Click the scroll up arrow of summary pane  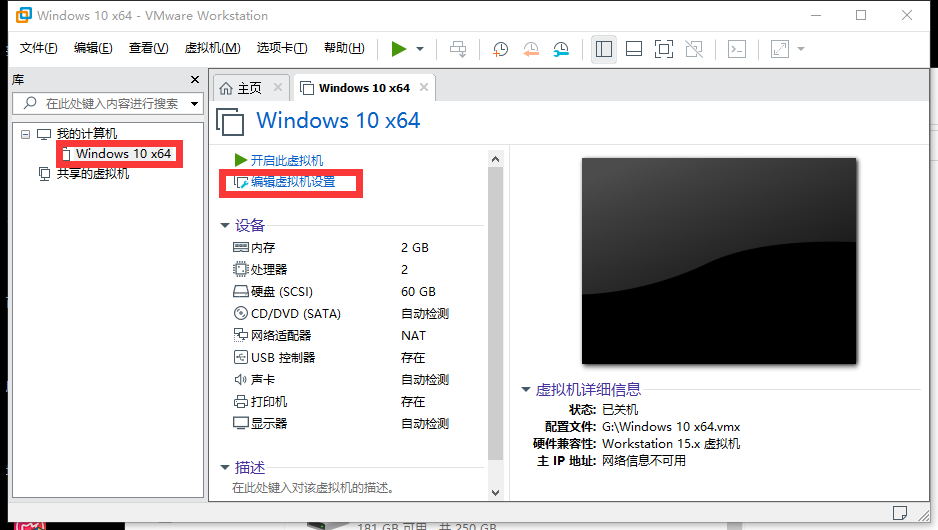tap(495, 159)
